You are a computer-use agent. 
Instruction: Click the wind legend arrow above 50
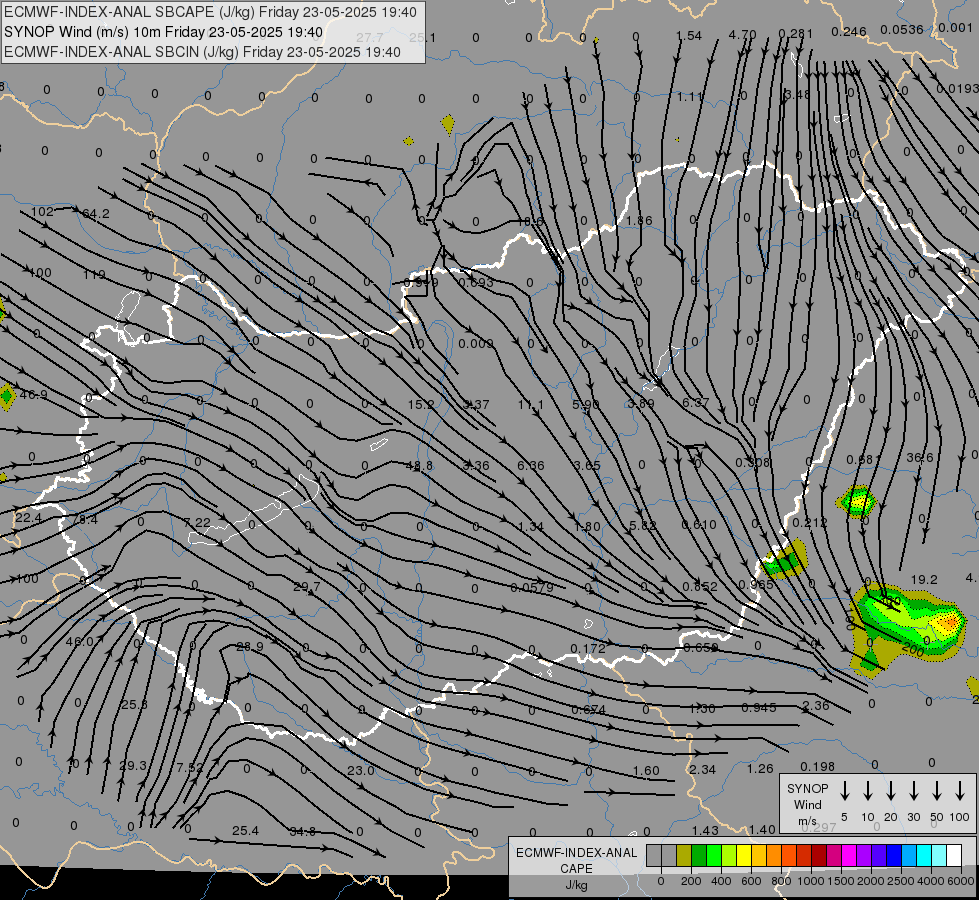(x=937, y=791)
